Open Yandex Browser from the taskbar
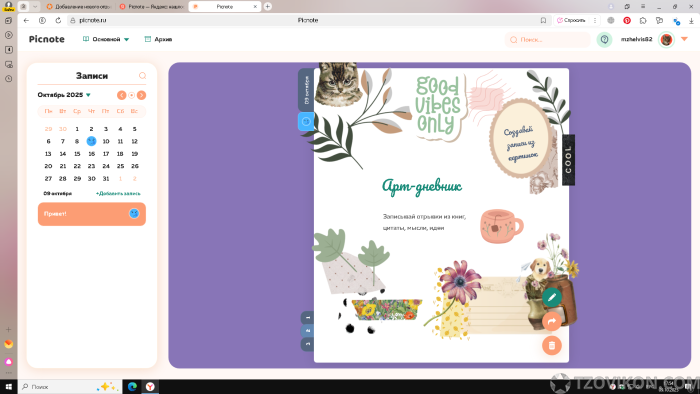 [x=150, y=387]
